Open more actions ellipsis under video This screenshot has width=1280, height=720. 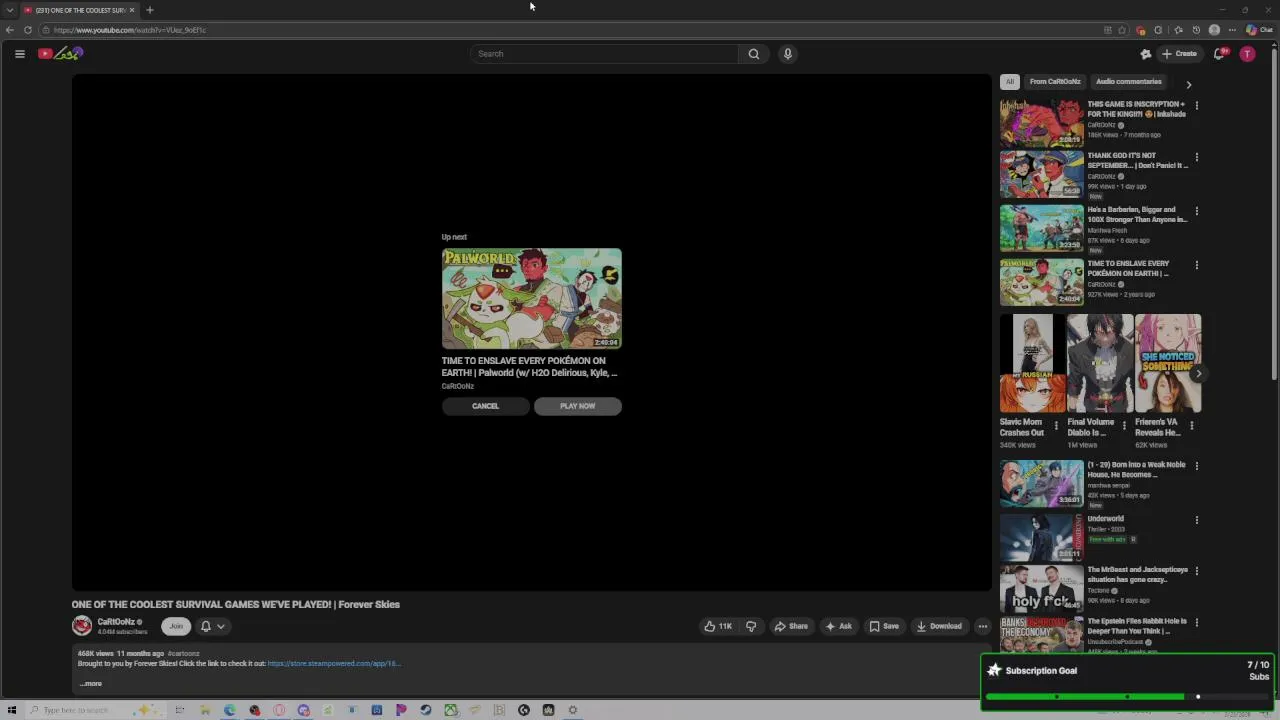[983, 626]
